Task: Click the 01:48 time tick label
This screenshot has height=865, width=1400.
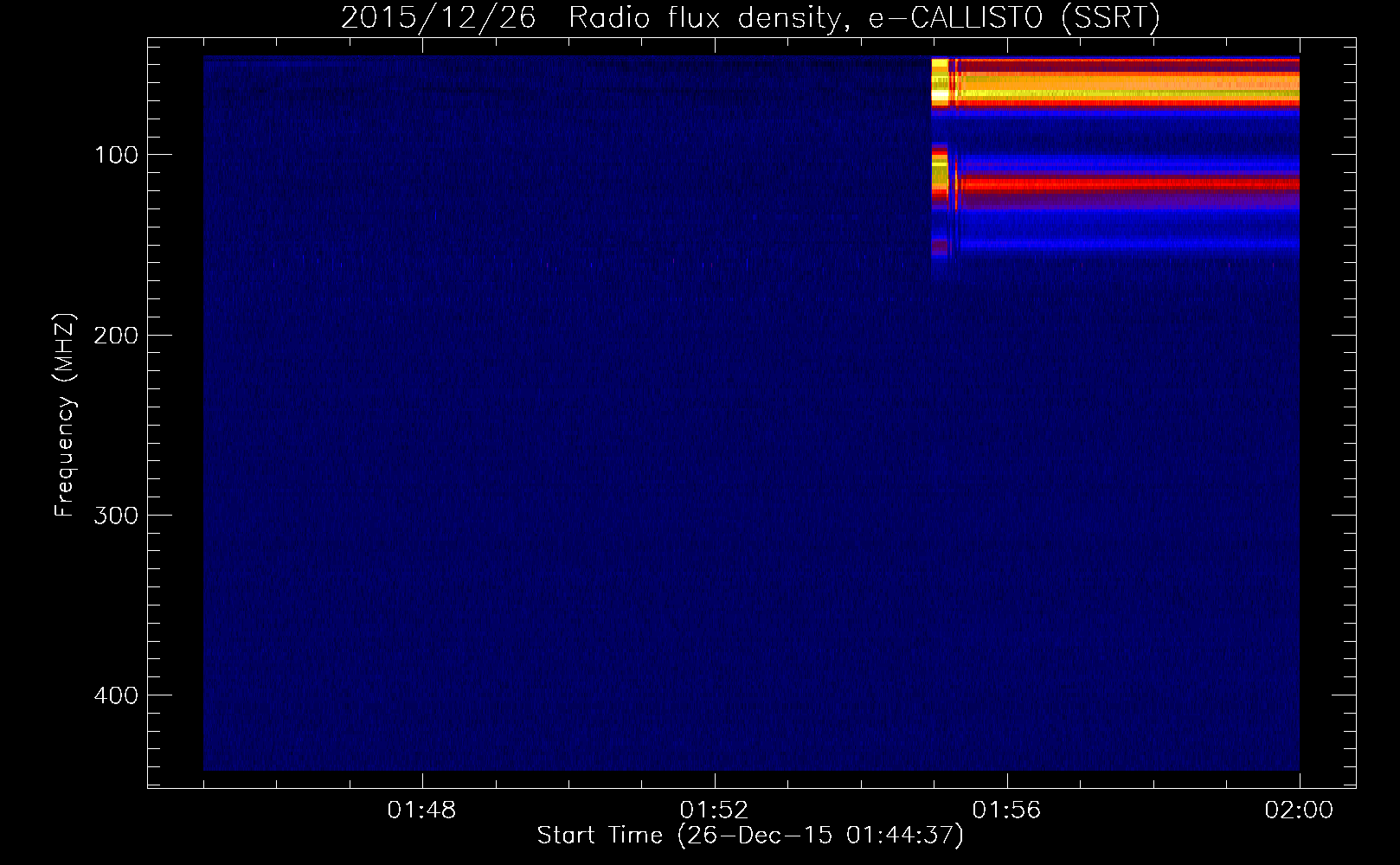Action: click(421, 811)
